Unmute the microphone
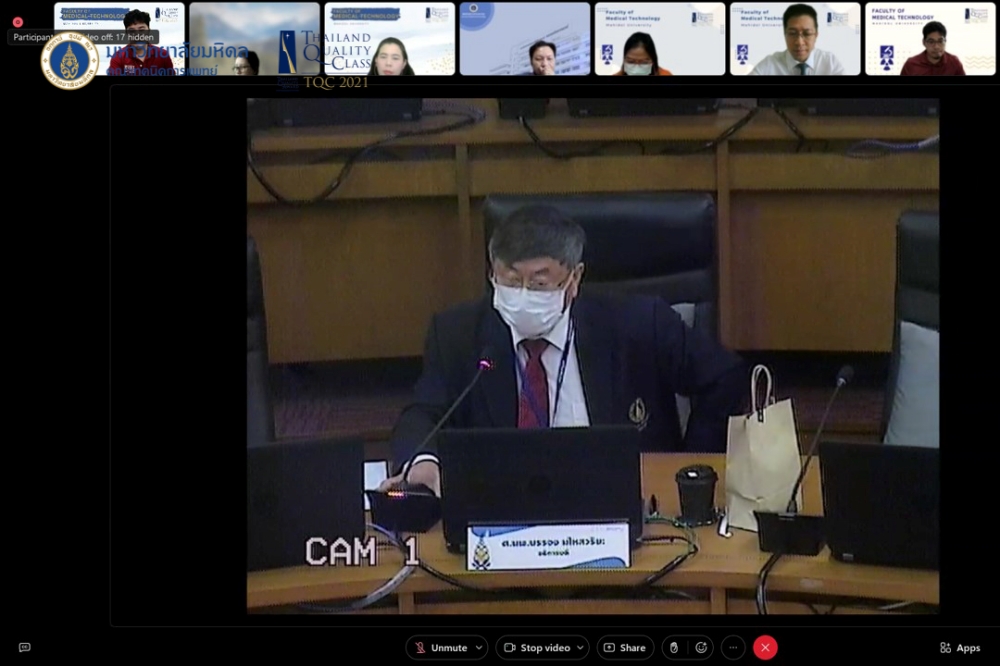Screen dimensions: 1000x666 click(x=440, y=648)
